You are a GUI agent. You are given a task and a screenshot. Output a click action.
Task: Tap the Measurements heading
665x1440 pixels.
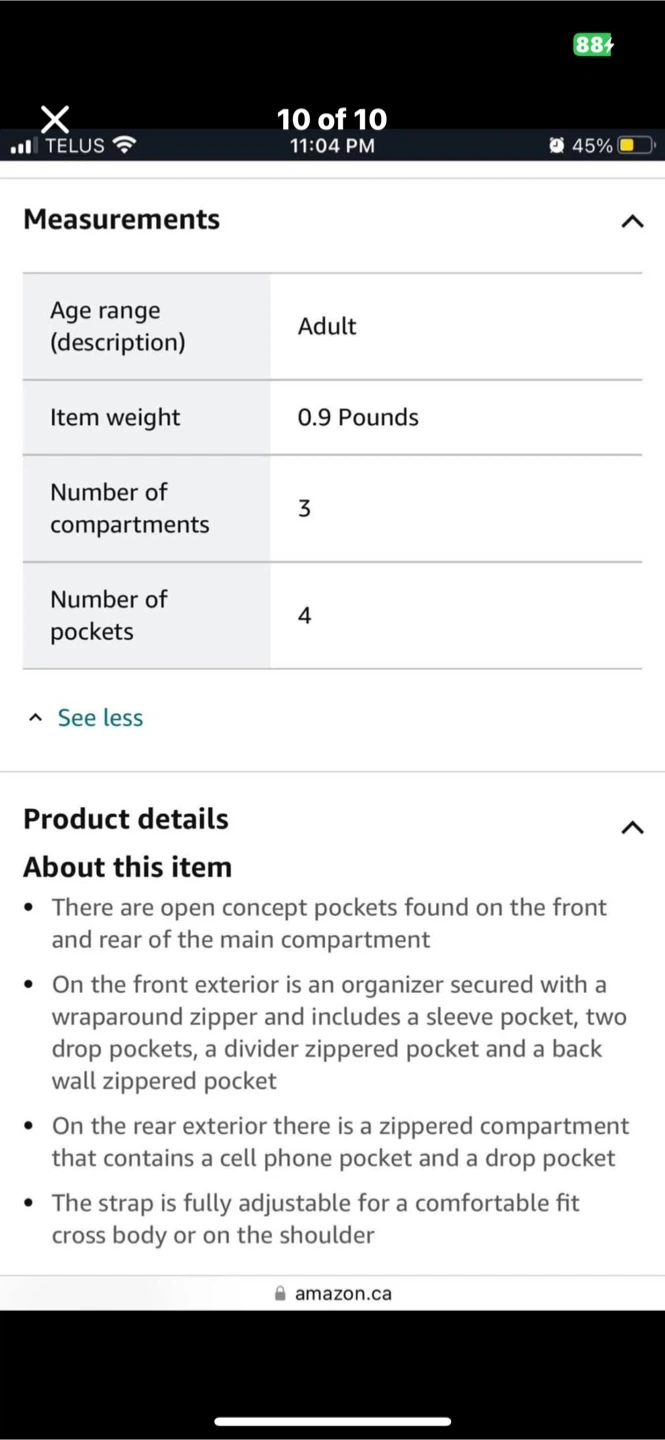[121, 219]
